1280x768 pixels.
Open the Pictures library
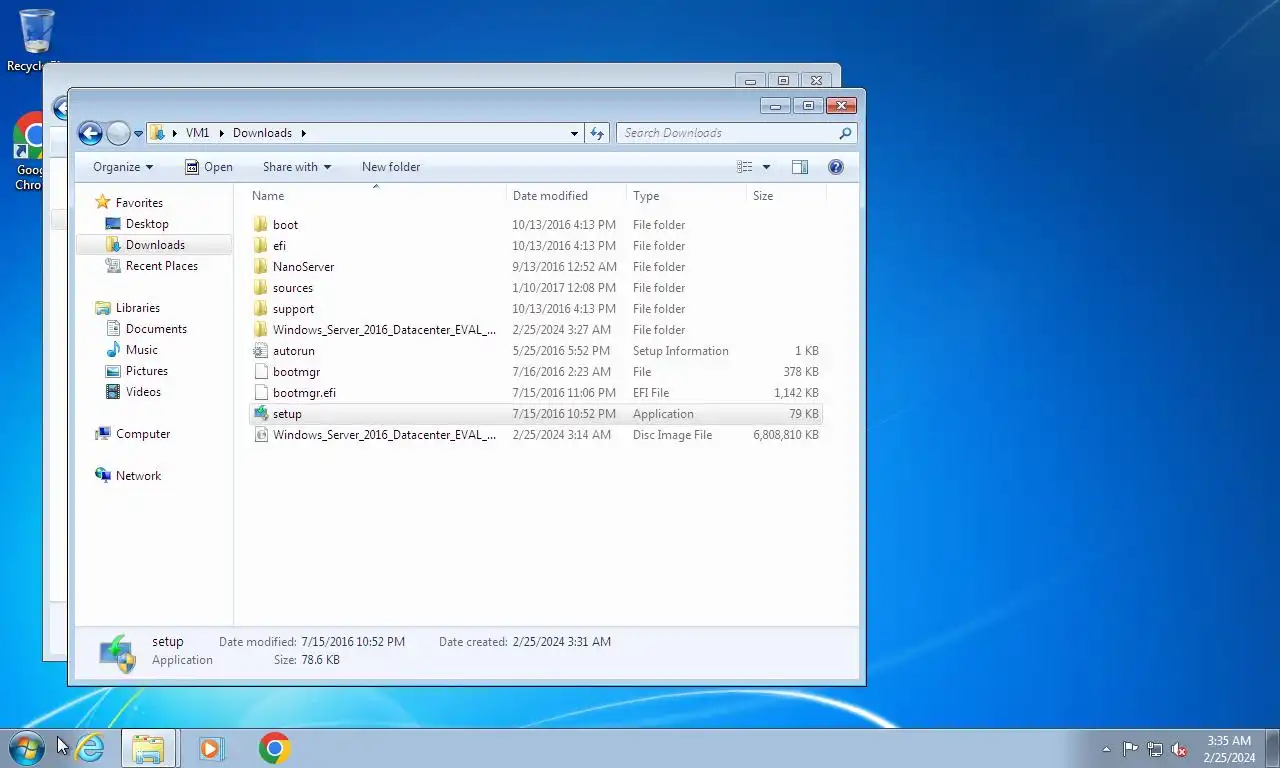click(147, 371)
